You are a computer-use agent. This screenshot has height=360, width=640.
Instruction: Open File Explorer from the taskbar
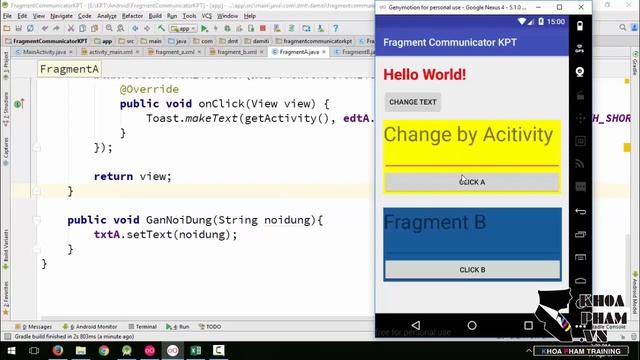(x=80, y=351)
